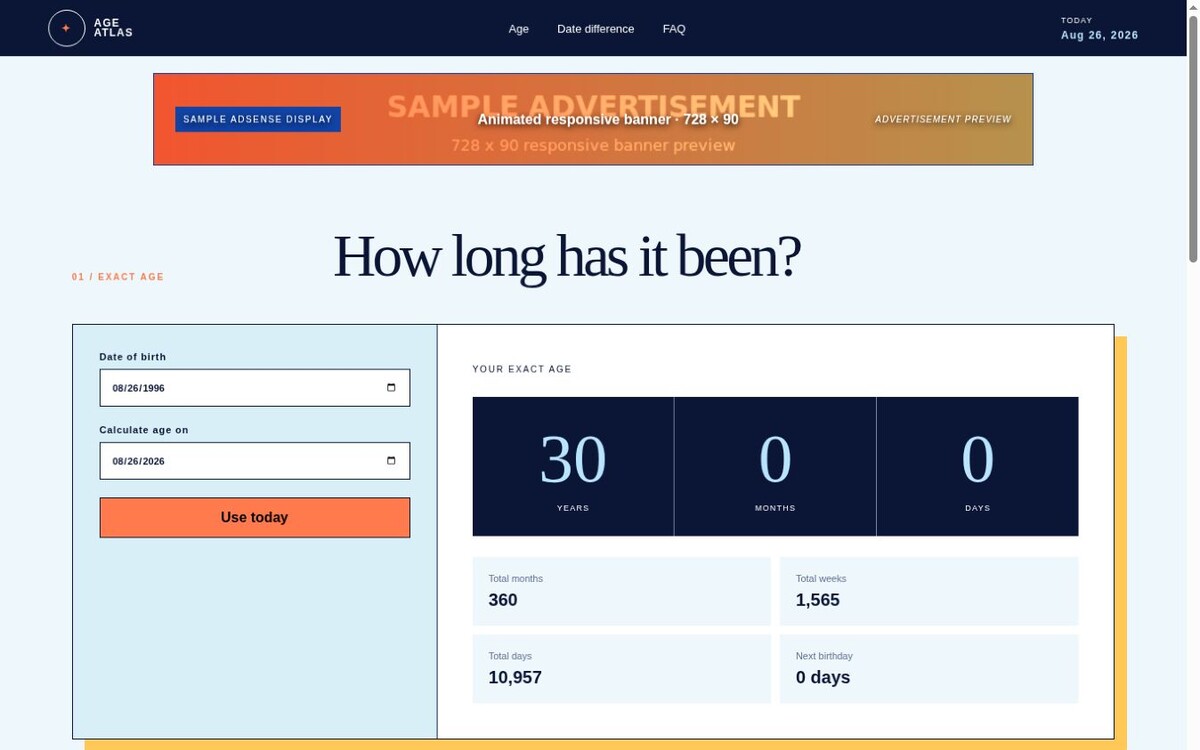1200x750 pixels.
Task: Click today's date Aug 26, 2026
Action: [x=1100, y=35]
